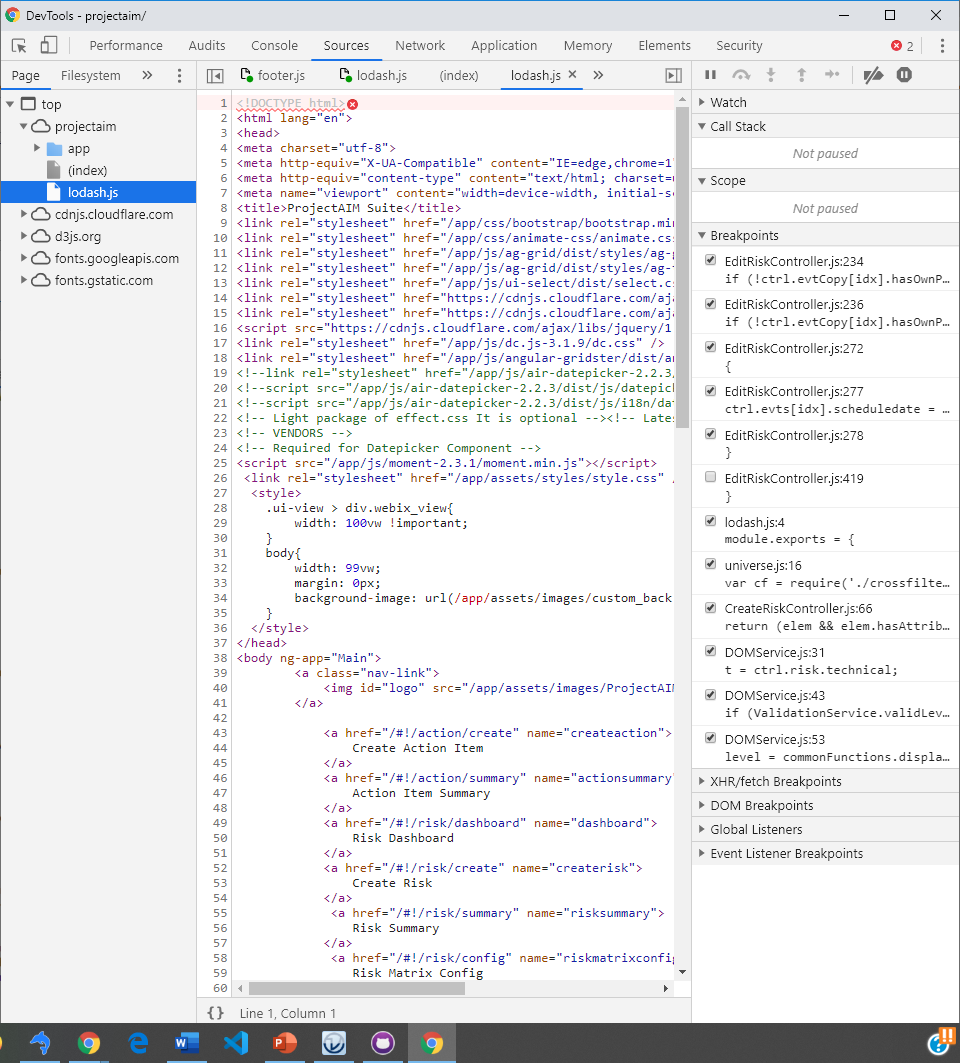Disable breakpoint EditRiskController.js:236
Viewport: 960px width, 1063px height.
(711, 303)
